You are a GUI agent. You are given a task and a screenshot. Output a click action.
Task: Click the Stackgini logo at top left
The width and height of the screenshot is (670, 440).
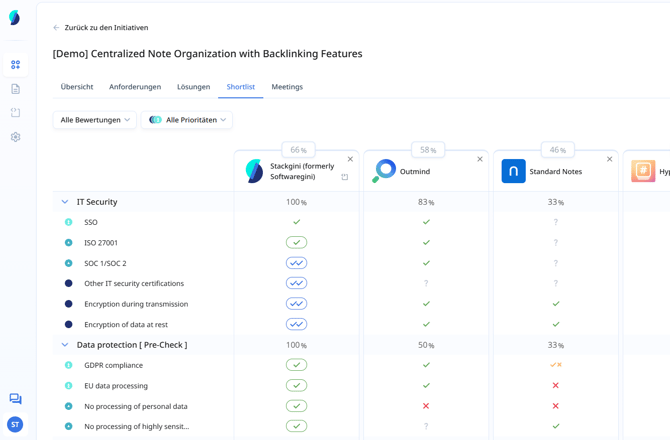[x=15, y=18]
